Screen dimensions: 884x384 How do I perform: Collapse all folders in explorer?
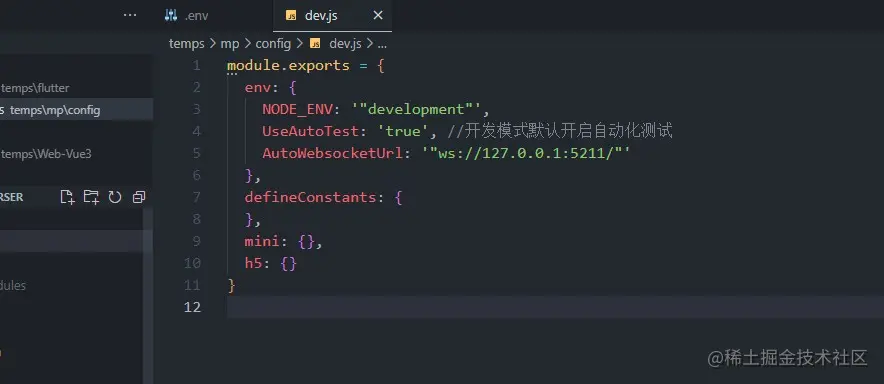[x=139, y=197]
